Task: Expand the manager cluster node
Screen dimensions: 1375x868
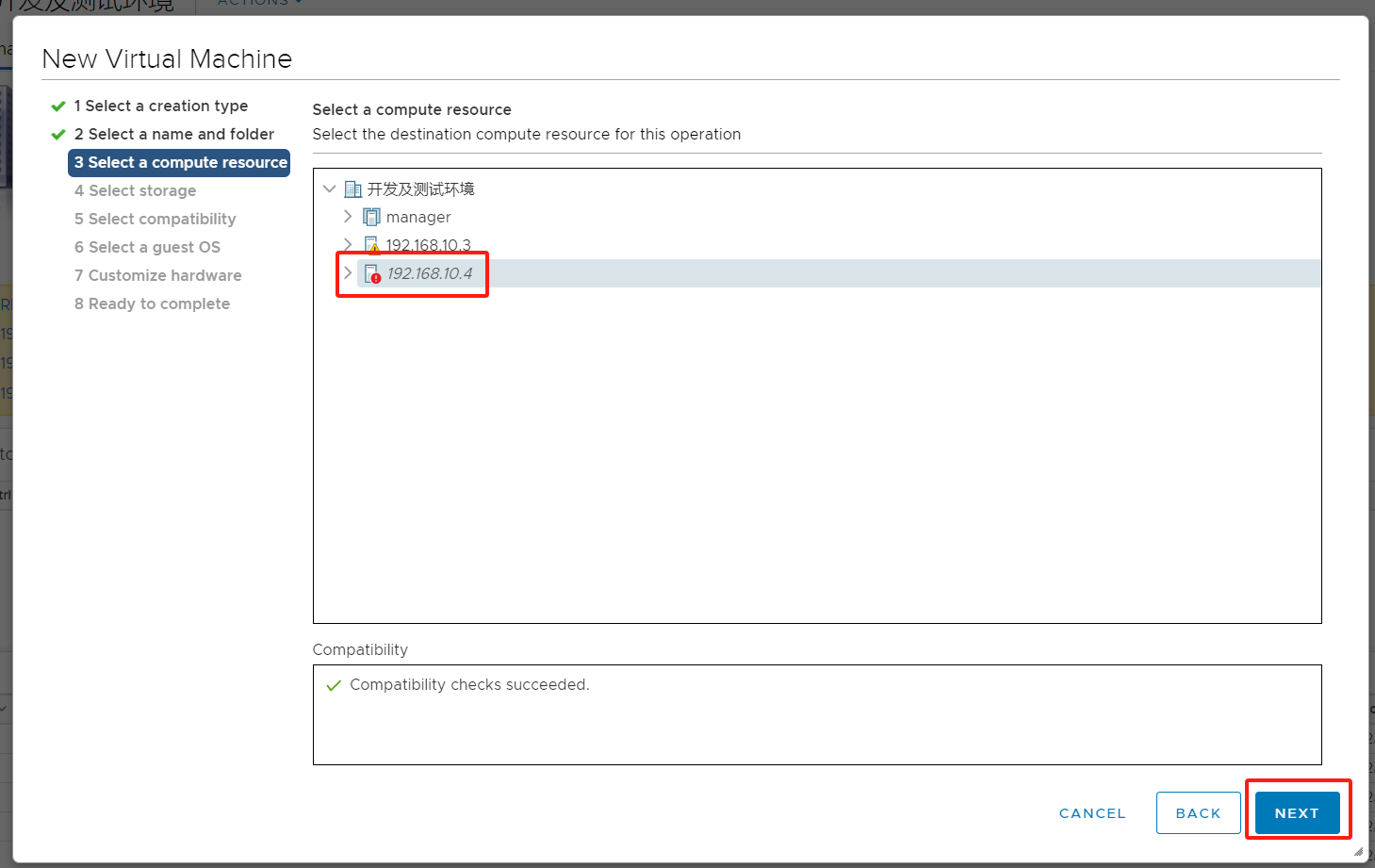Action: pyautogui.click(x=348, y=217)
